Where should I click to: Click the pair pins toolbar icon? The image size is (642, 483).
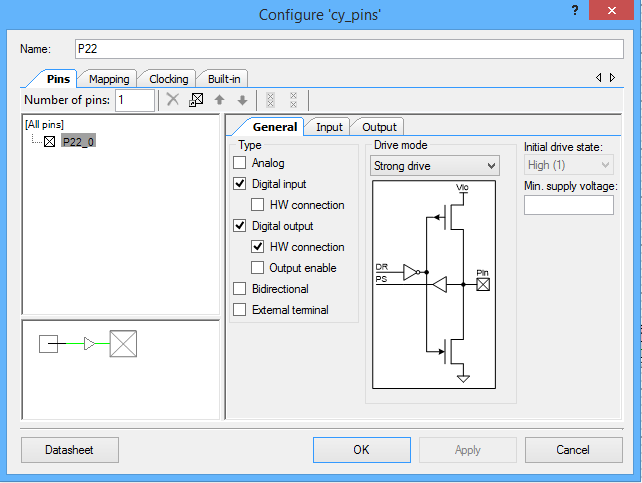point(270,100)
